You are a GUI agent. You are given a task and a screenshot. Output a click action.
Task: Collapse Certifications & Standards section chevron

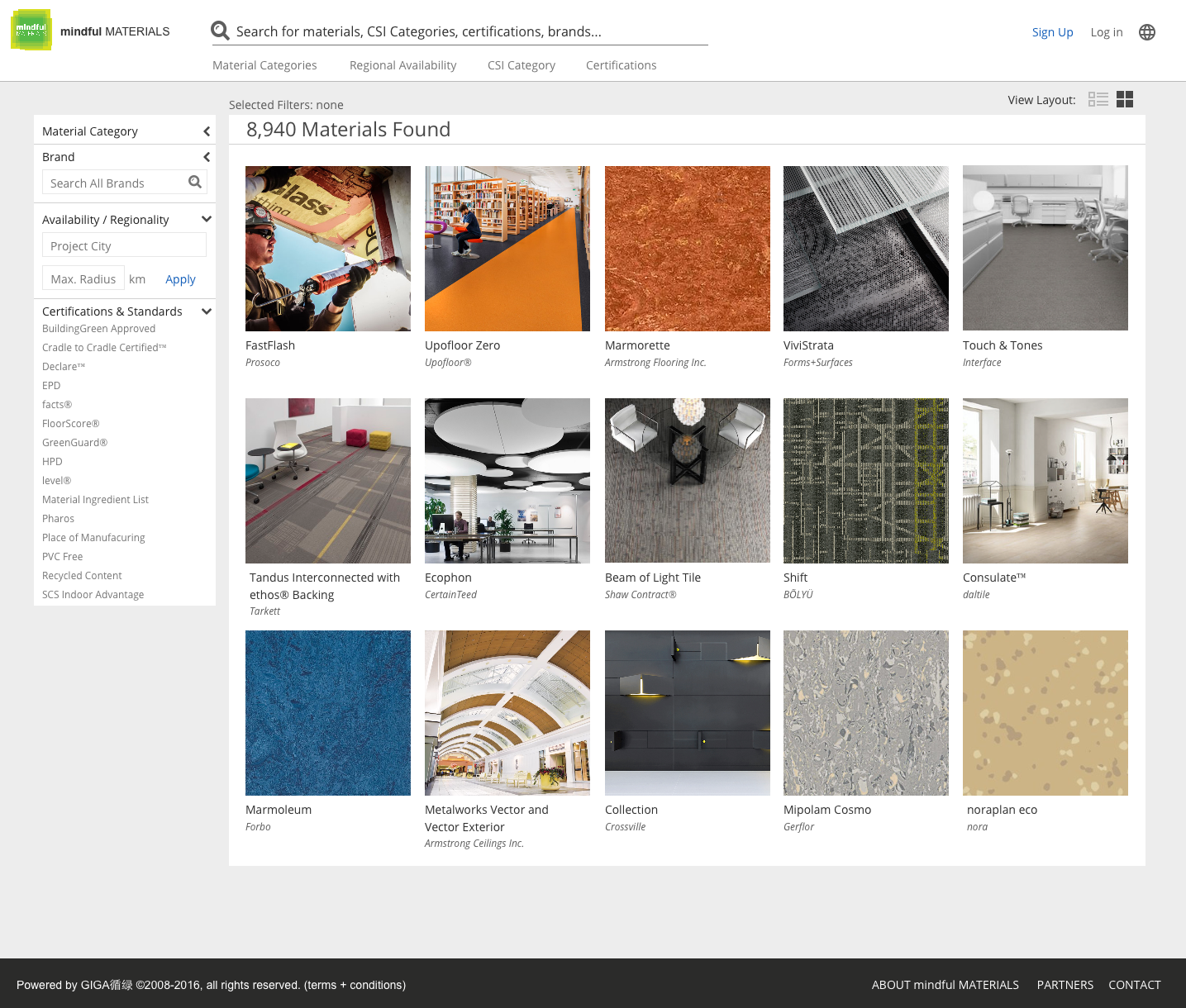pyautogui.click(x=207, y=311)
